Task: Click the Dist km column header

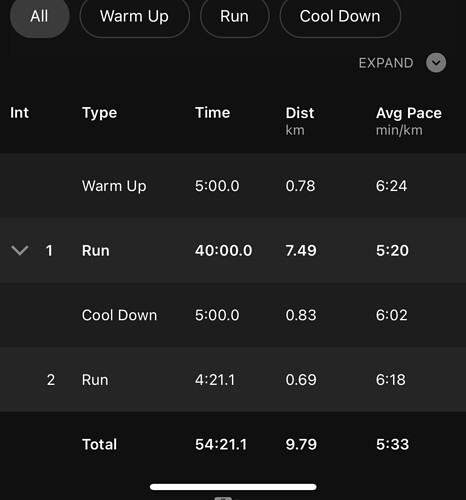Action: pos(300,121)
